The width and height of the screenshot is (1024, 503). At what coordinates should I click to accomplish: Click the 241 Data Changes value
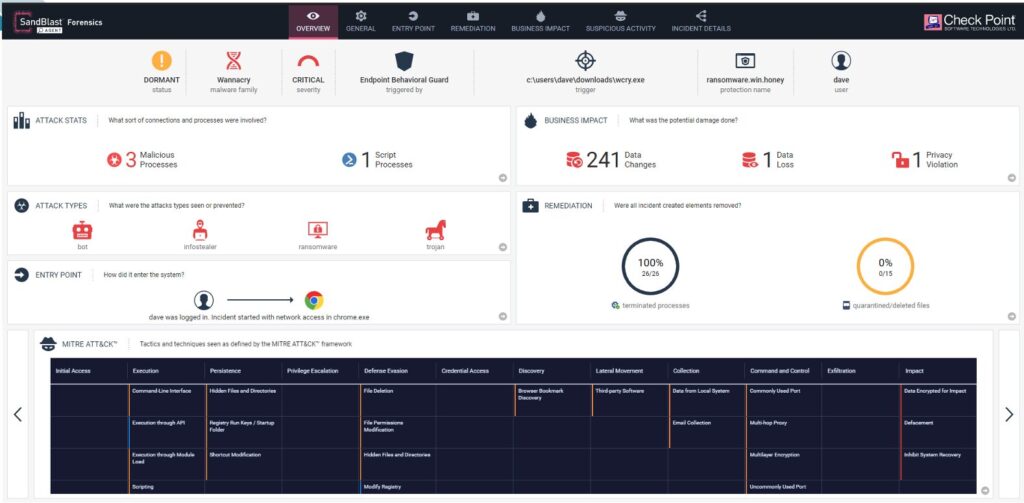[603, 159]
